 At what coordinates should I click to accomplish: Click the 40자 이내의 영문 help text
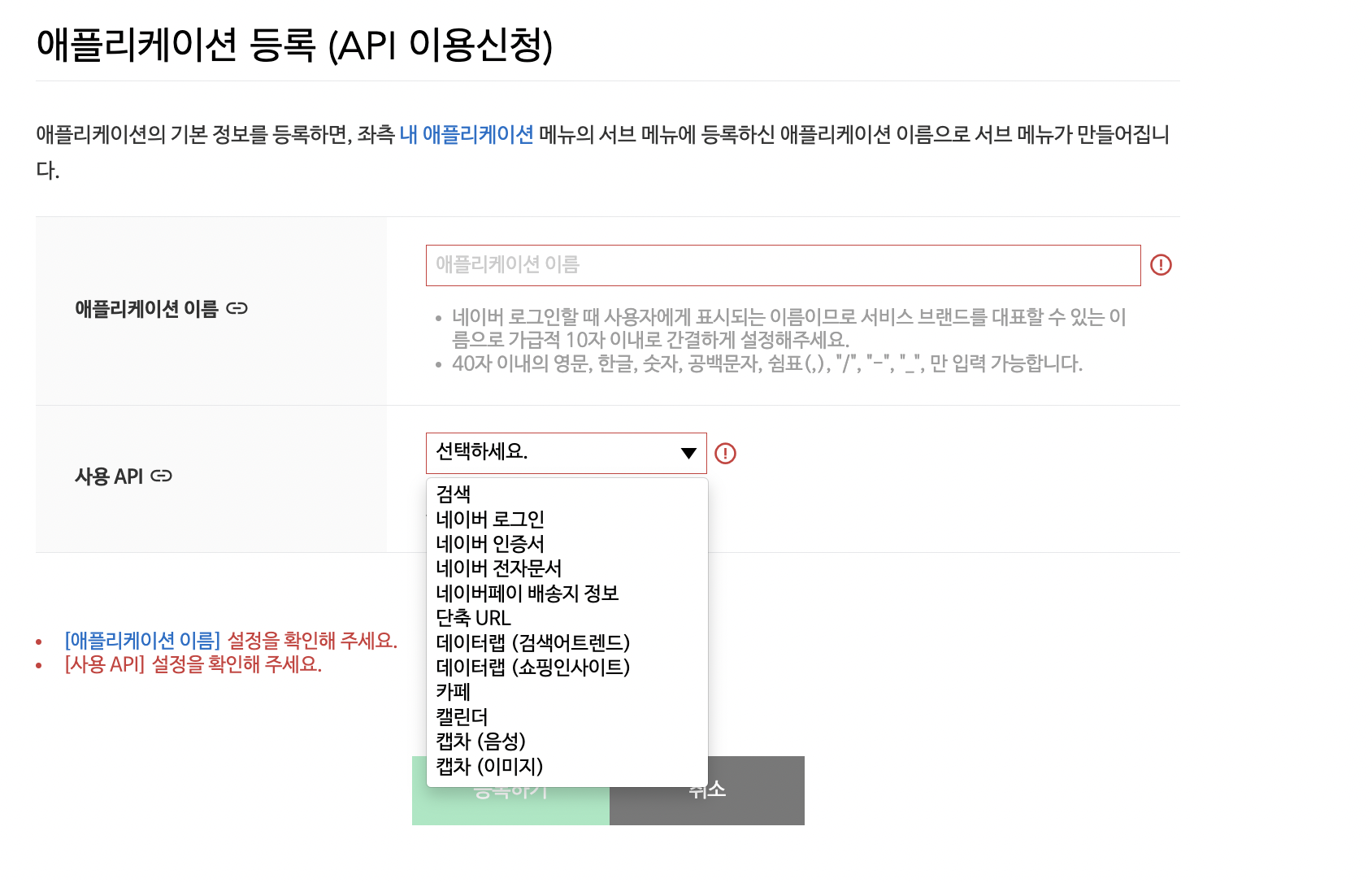pyautogui.click(x=767, y=363)
